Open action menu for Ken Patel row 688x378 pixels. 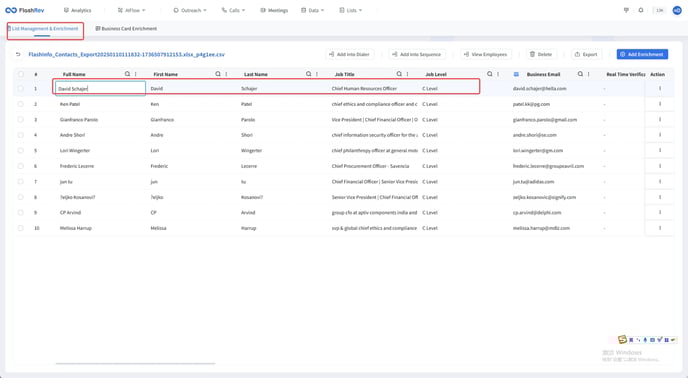pyautogui.click(x=659, y=104)
